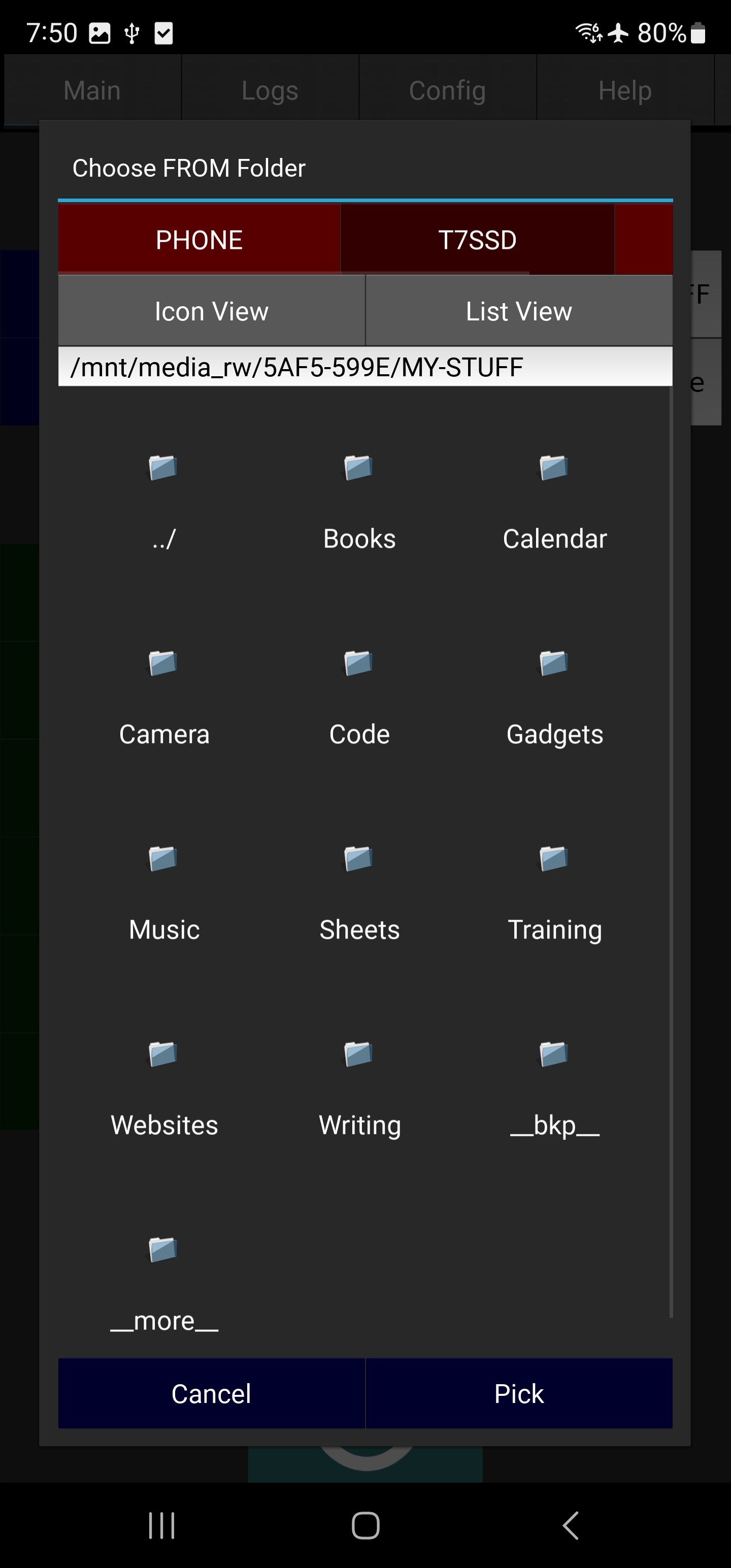This screenshot has height=1568, width=731.
Task: Open the Books folder icon
Action: [x=358, y=468]
